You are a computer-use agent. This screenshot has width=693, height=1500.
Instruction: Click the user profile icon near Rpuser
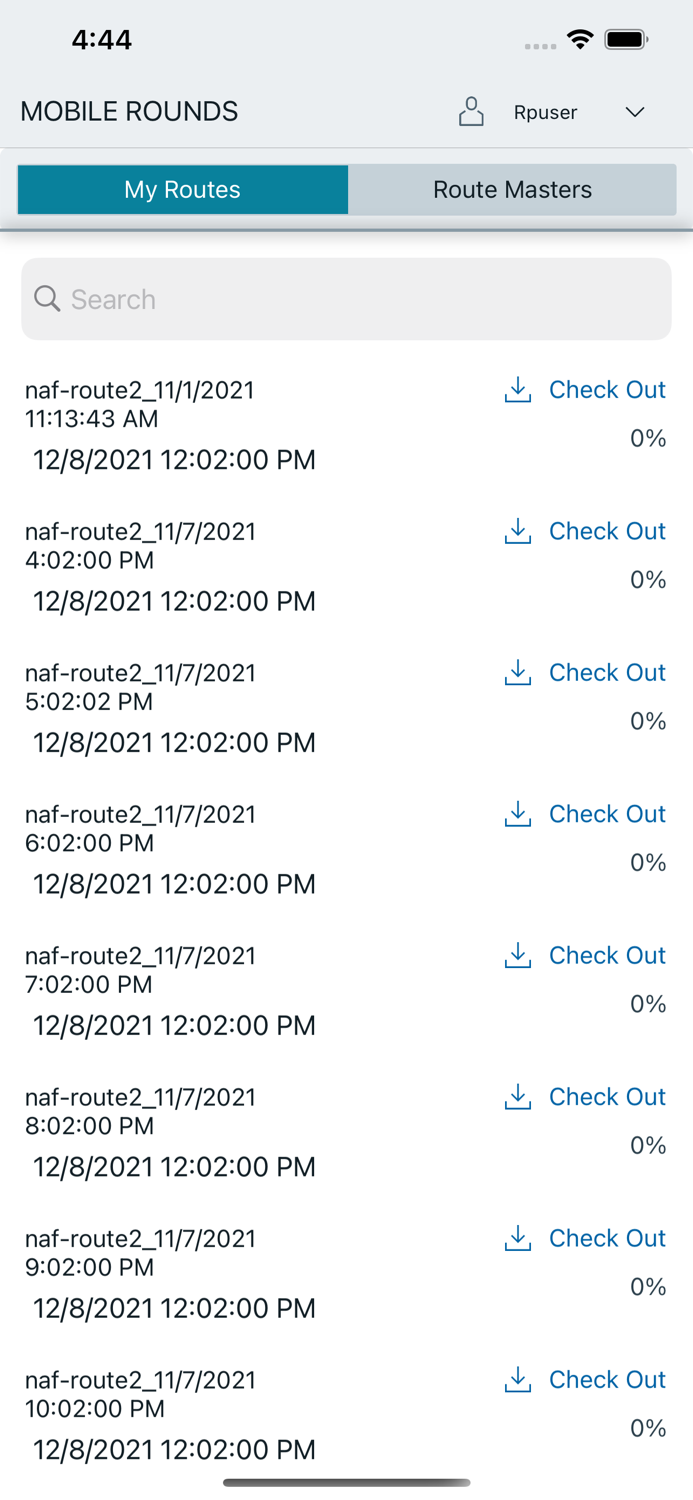pos(471,111)
